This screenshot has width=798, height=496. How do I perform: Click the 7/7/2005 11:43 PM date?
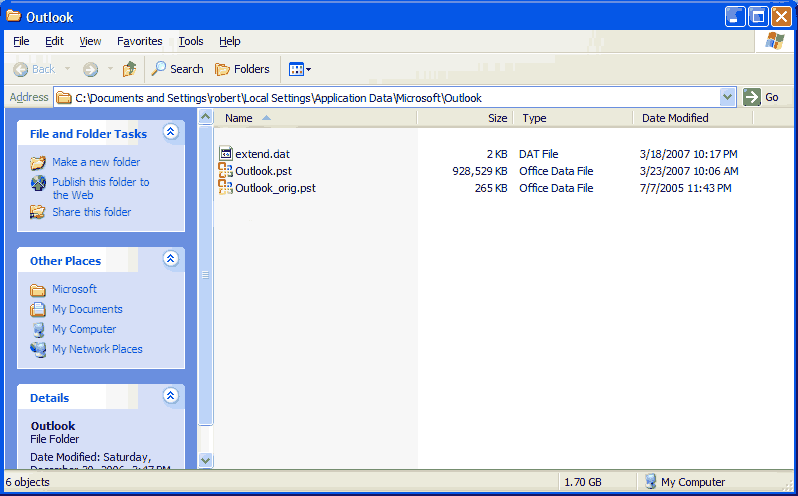(686, 188)
